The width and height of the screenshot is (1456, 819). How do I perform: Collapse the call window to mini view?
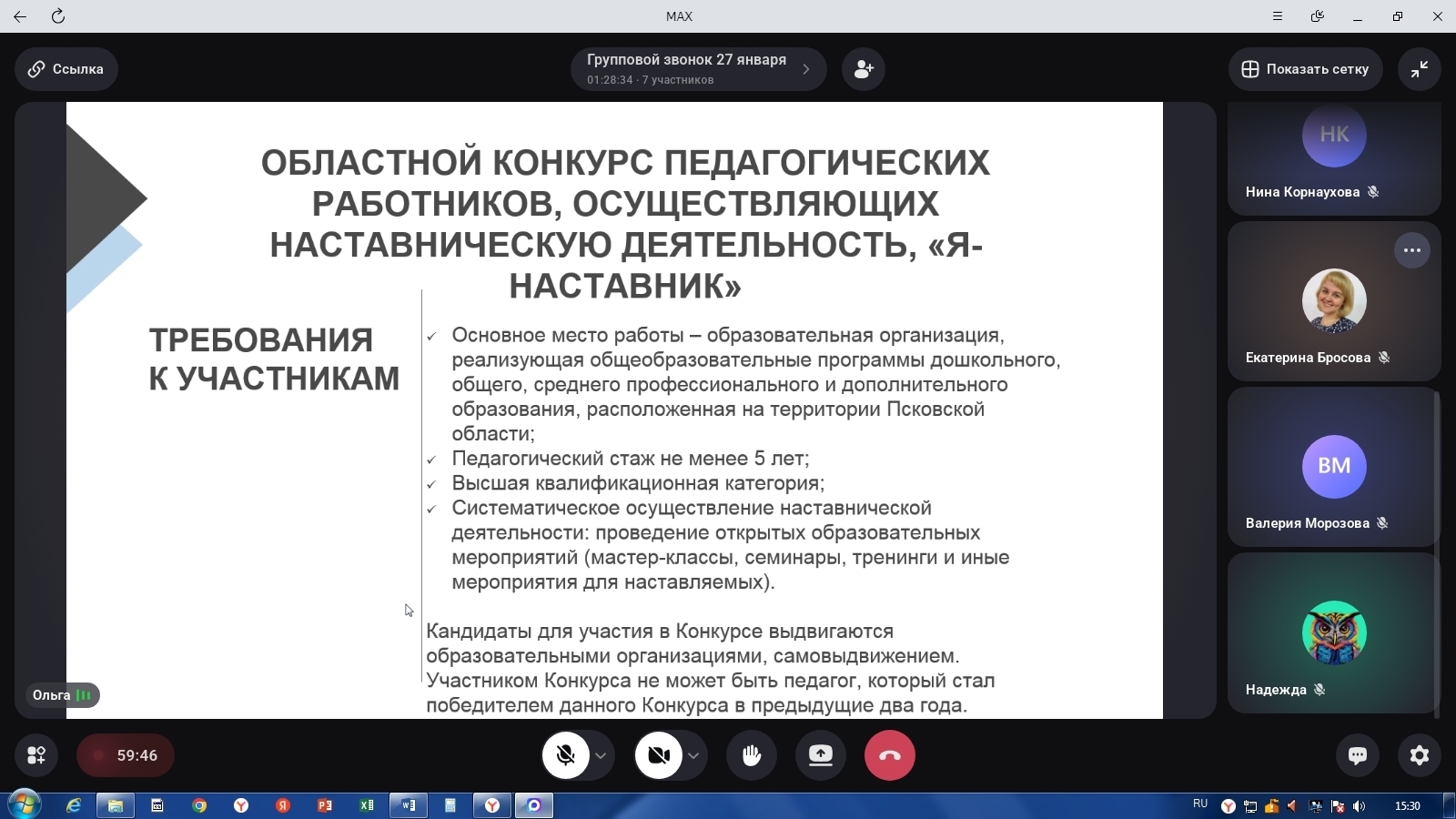point(1419,69)
